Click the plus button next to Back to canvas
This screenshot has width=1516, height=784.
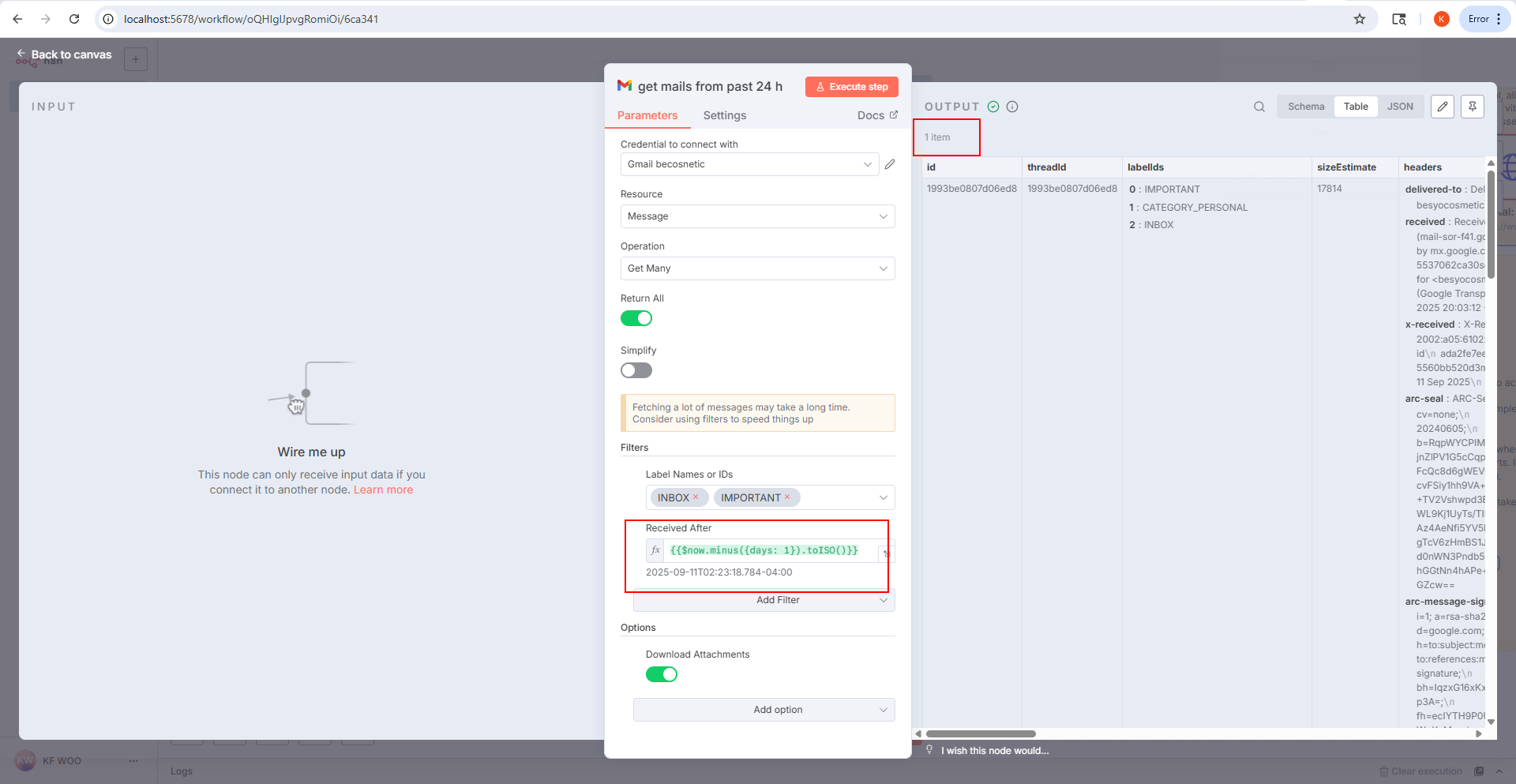point(136,59)
